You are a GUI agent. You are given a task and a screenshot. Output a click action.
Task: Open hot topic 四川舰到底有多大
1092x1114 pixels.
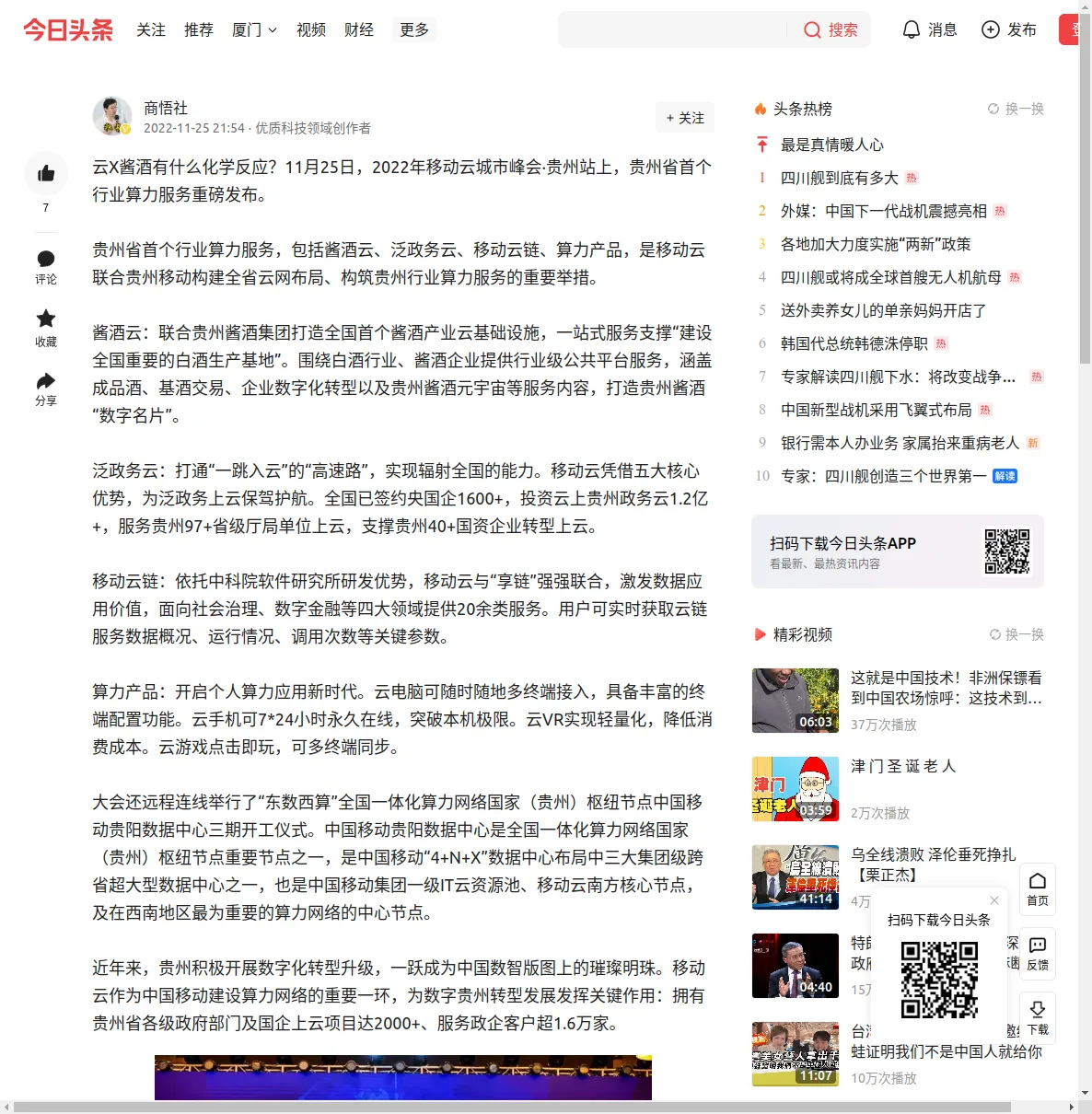[x=840, y=178]
